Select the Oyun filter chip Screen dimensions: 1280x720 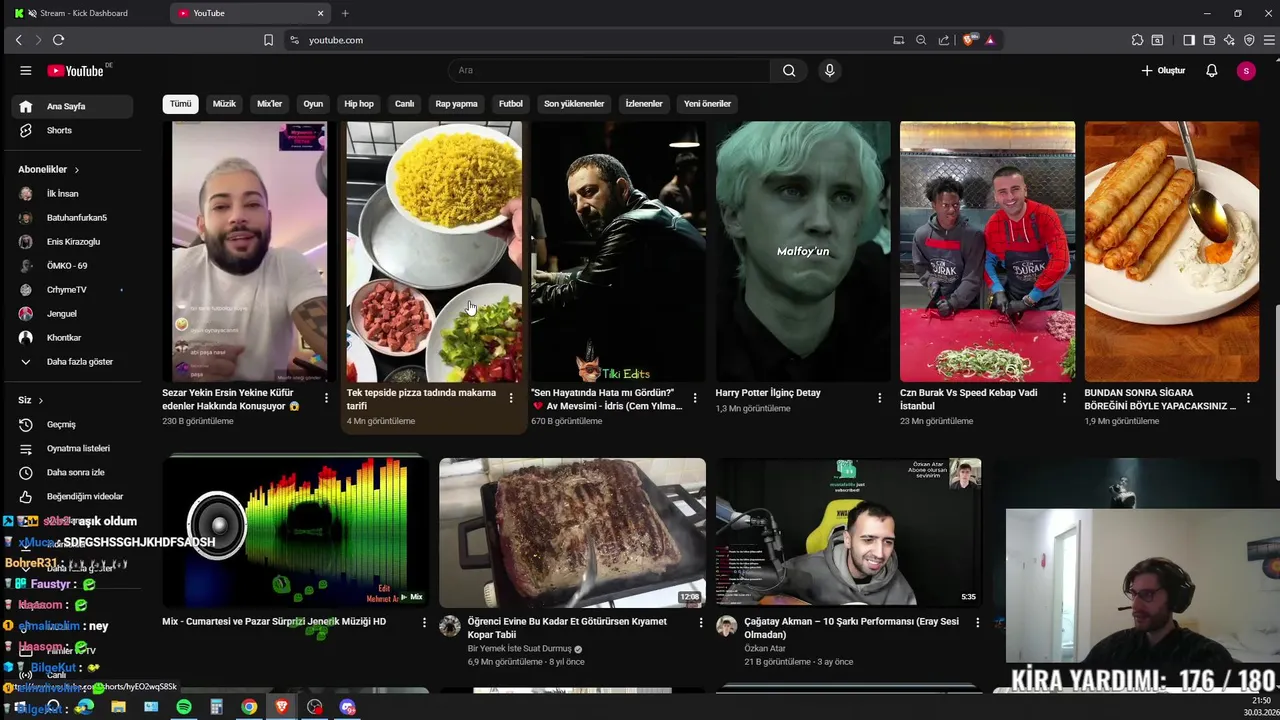point(313,104)
